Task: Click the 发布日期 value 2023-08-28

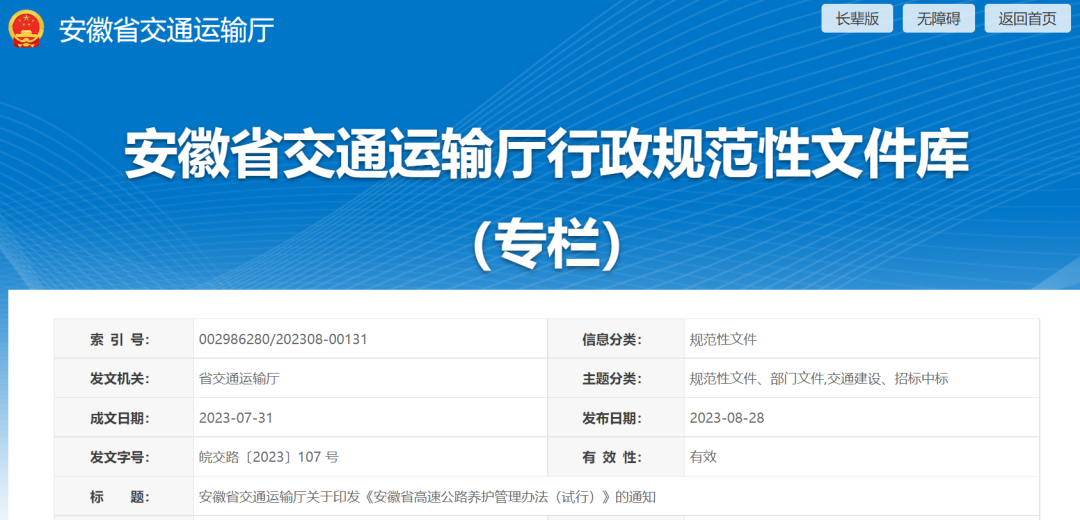Action: point(727,418)
